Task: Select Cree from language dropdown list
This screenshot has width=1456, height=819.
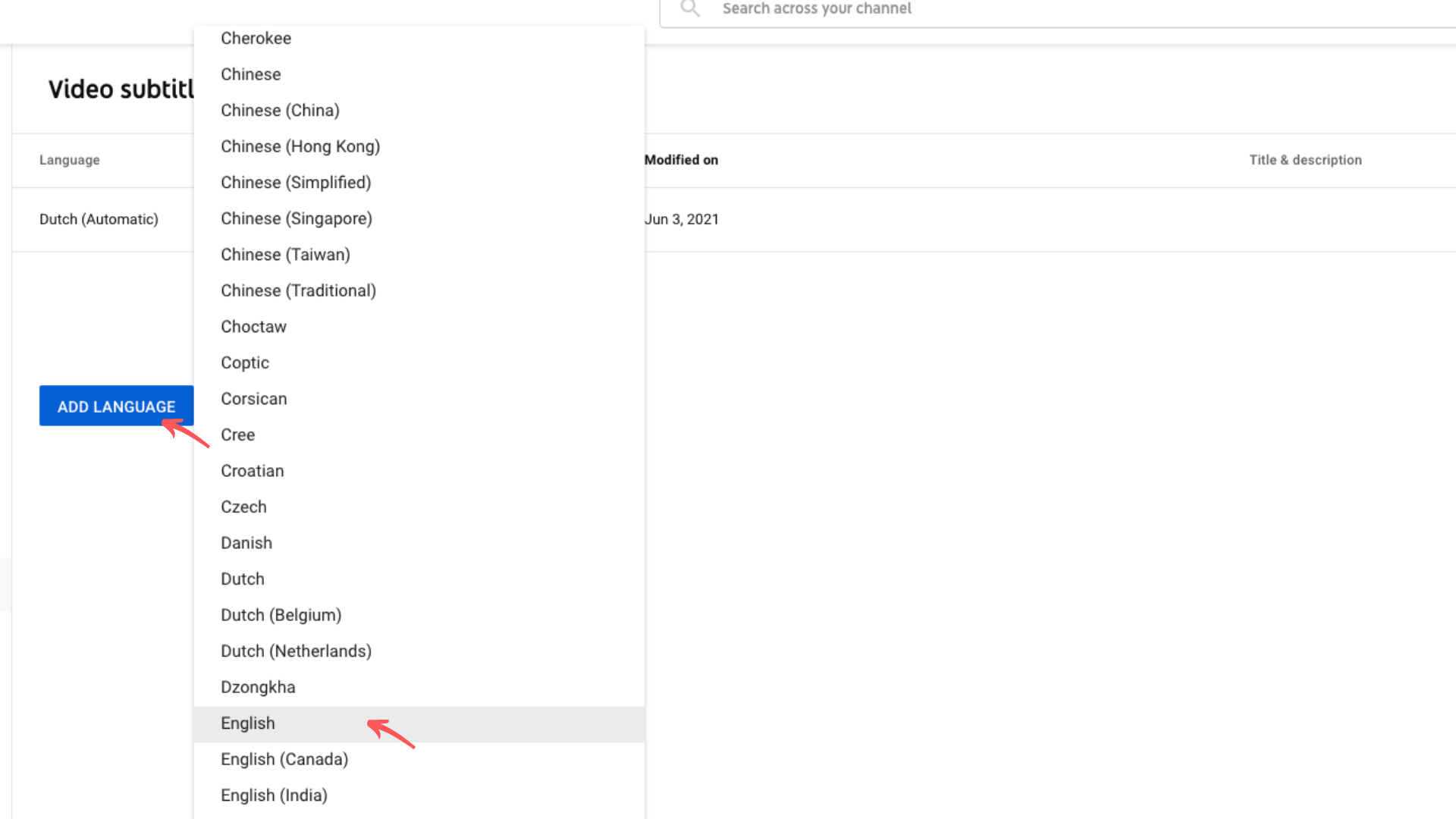Action: click(238, 434)
